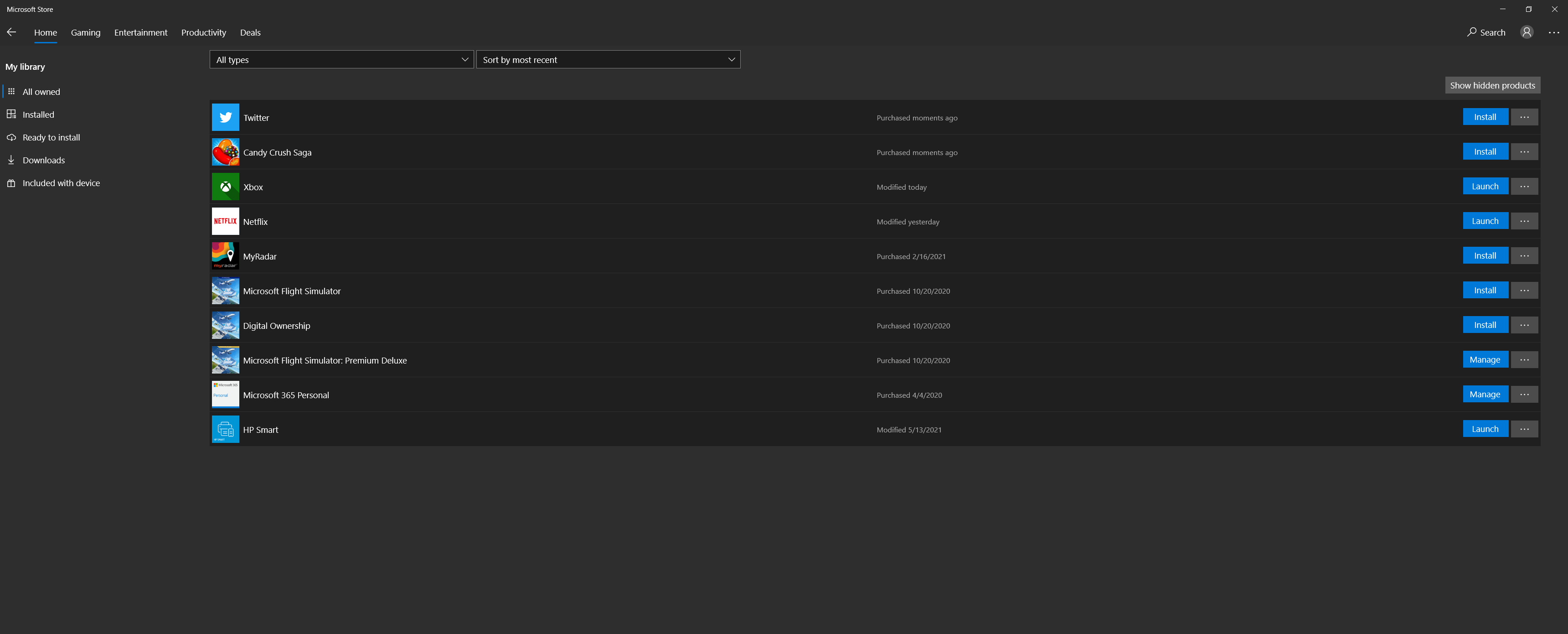Launch HP Smart

point(1485,429)
